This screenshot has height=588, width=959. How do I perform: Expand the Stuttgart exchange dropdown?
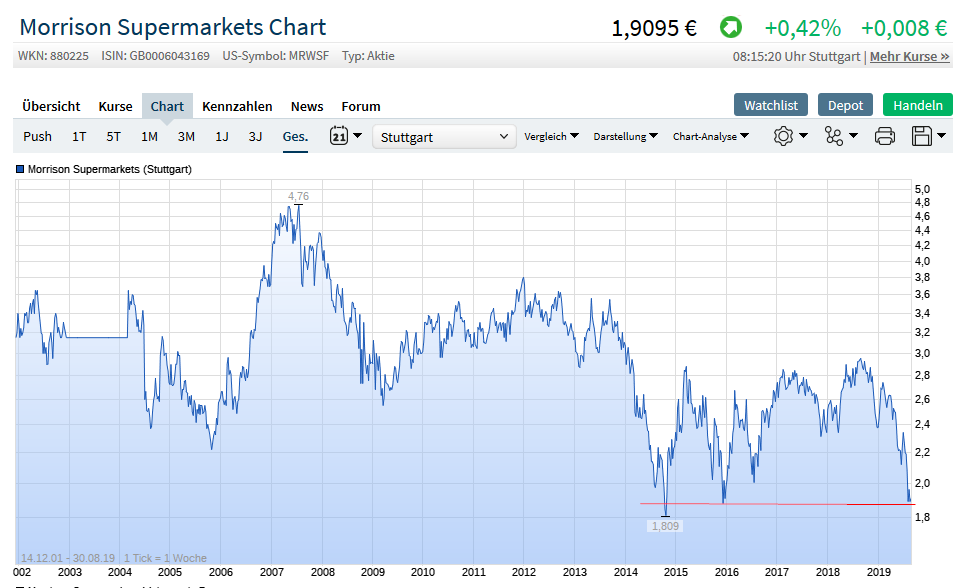(444, 137)
